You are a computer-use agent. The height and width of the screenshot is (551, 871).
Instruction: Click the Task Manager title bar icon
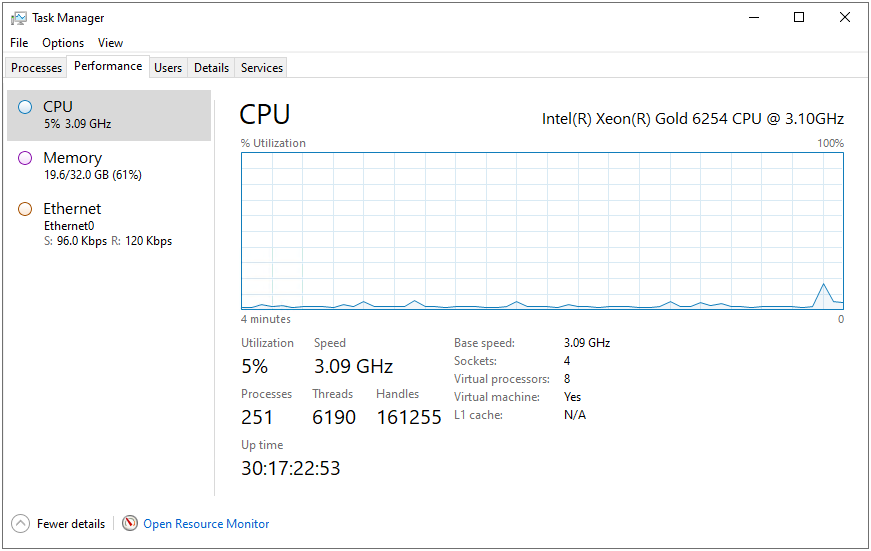[x=18, y=18]
